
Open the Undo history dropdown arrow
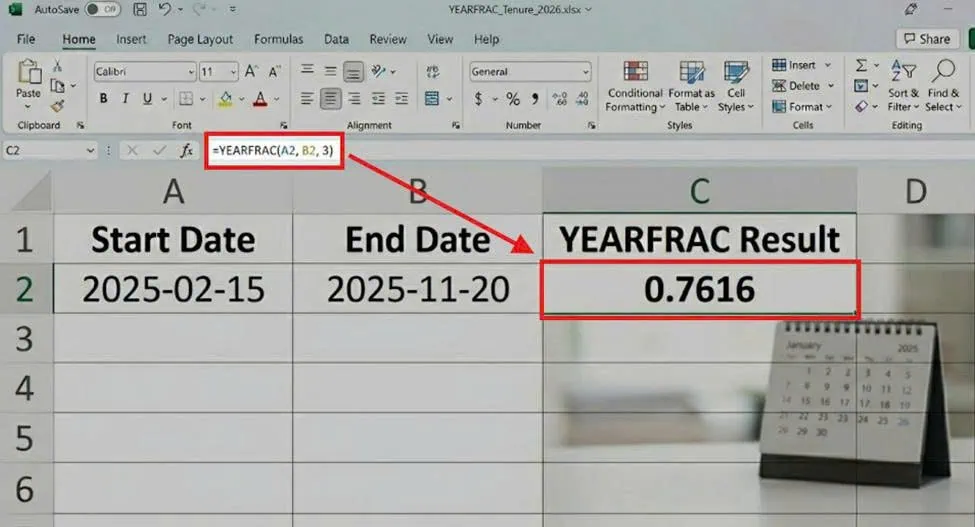click(x=180, y=10)
